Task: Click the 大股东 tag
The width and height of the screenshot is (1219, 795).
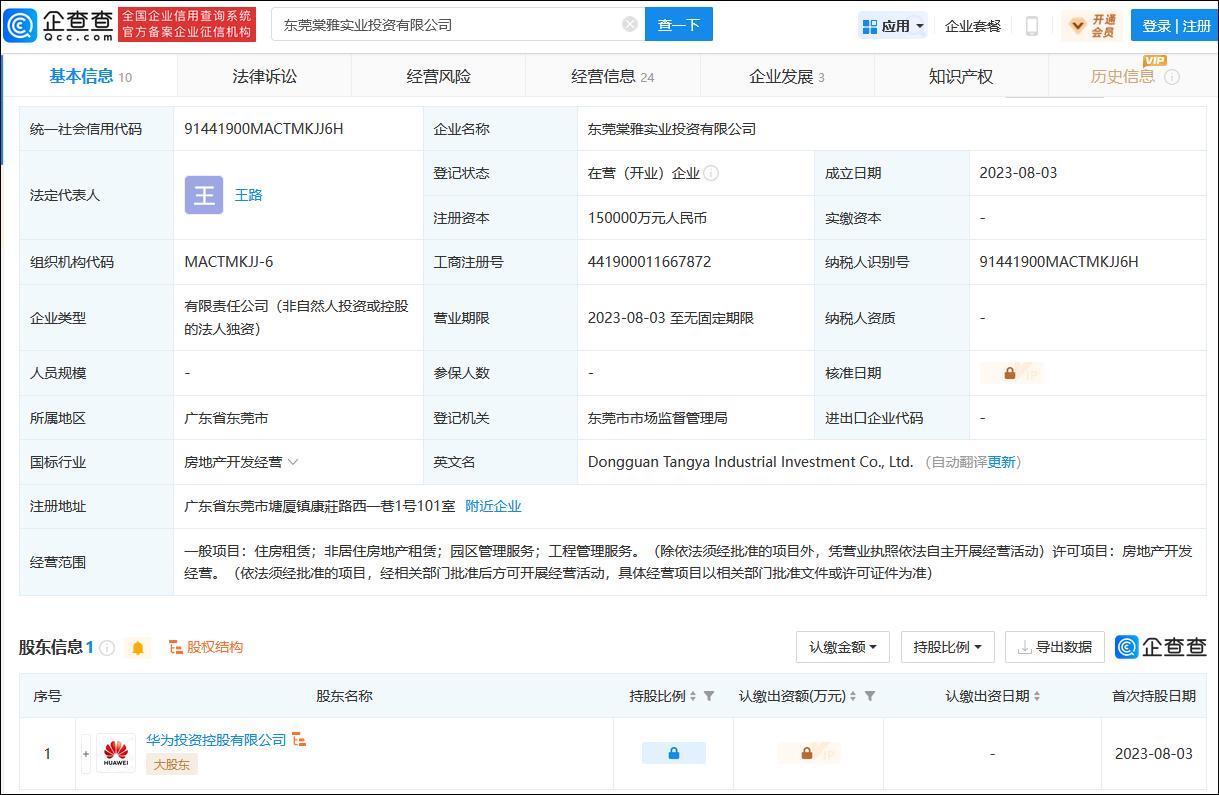Action: [172, 764]
